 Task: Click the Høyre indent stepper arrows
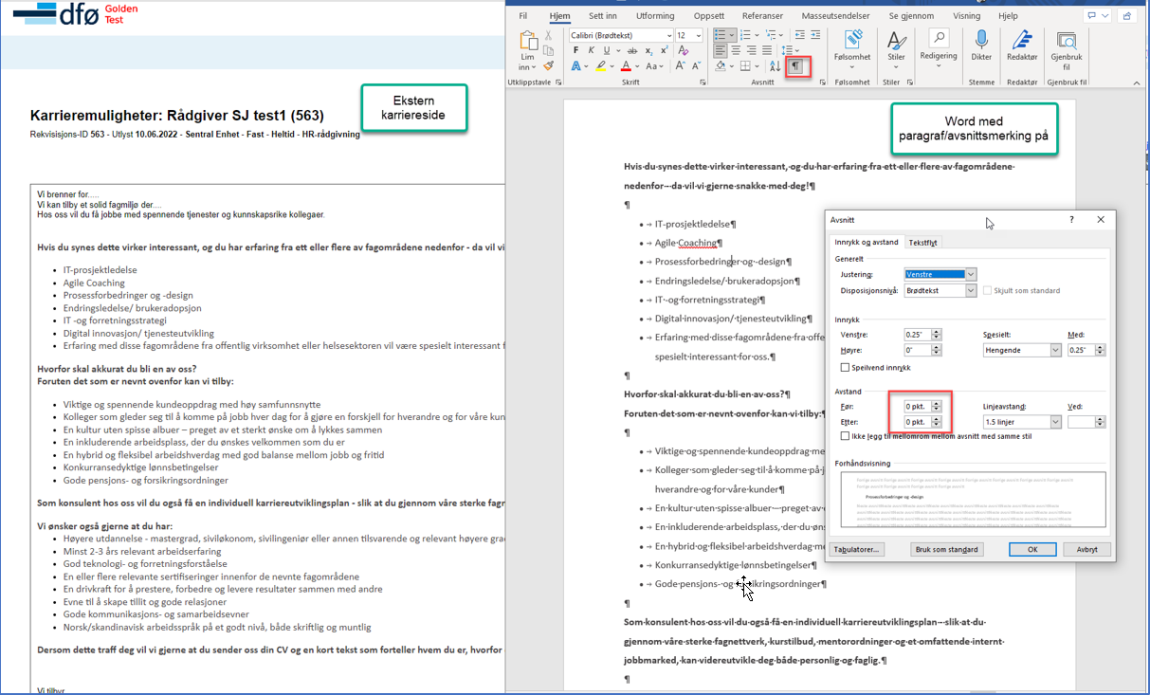pyautogui.click(x=936, y=350)
